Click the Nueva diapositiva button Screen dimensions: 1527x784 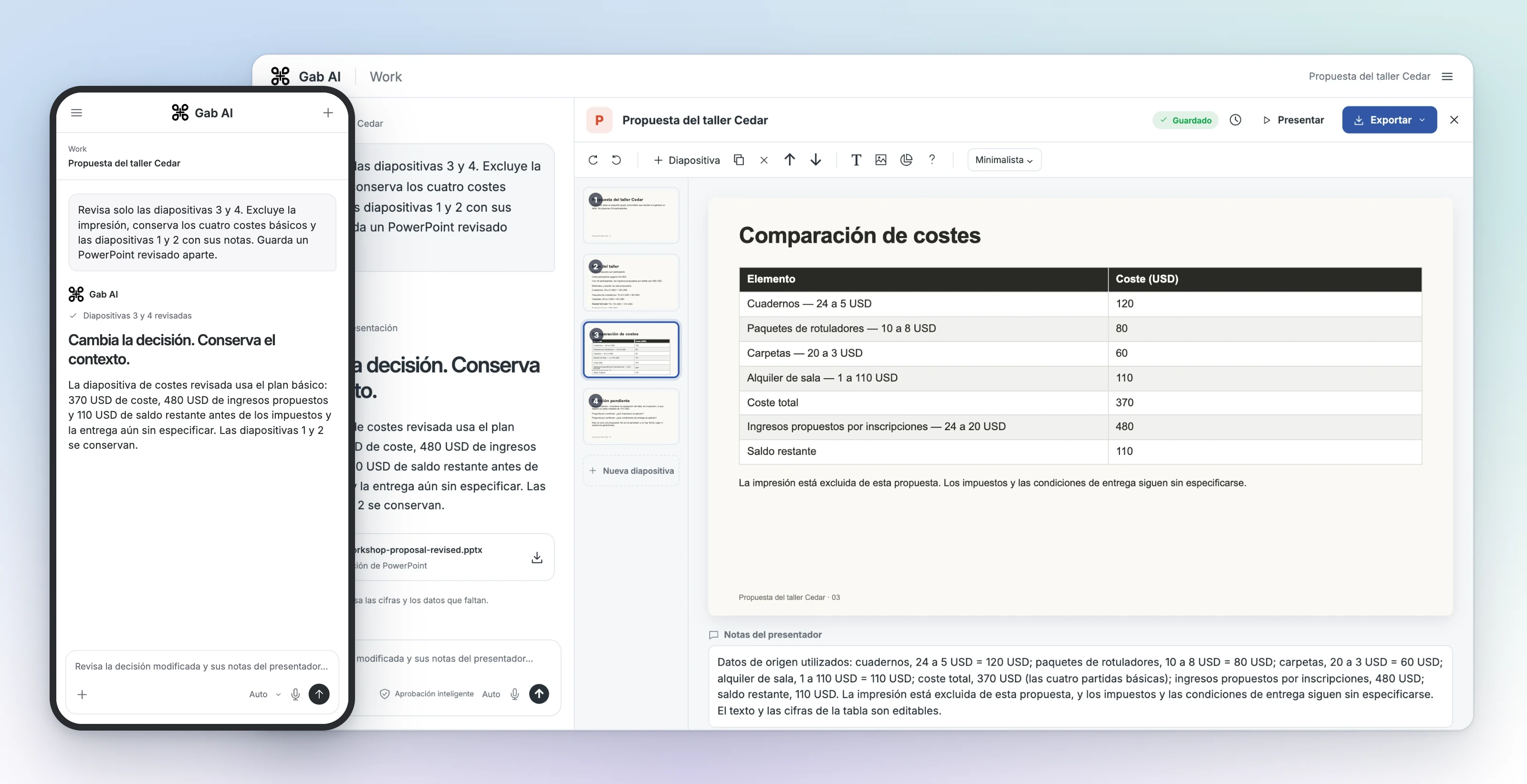click(x=631, y=471)
